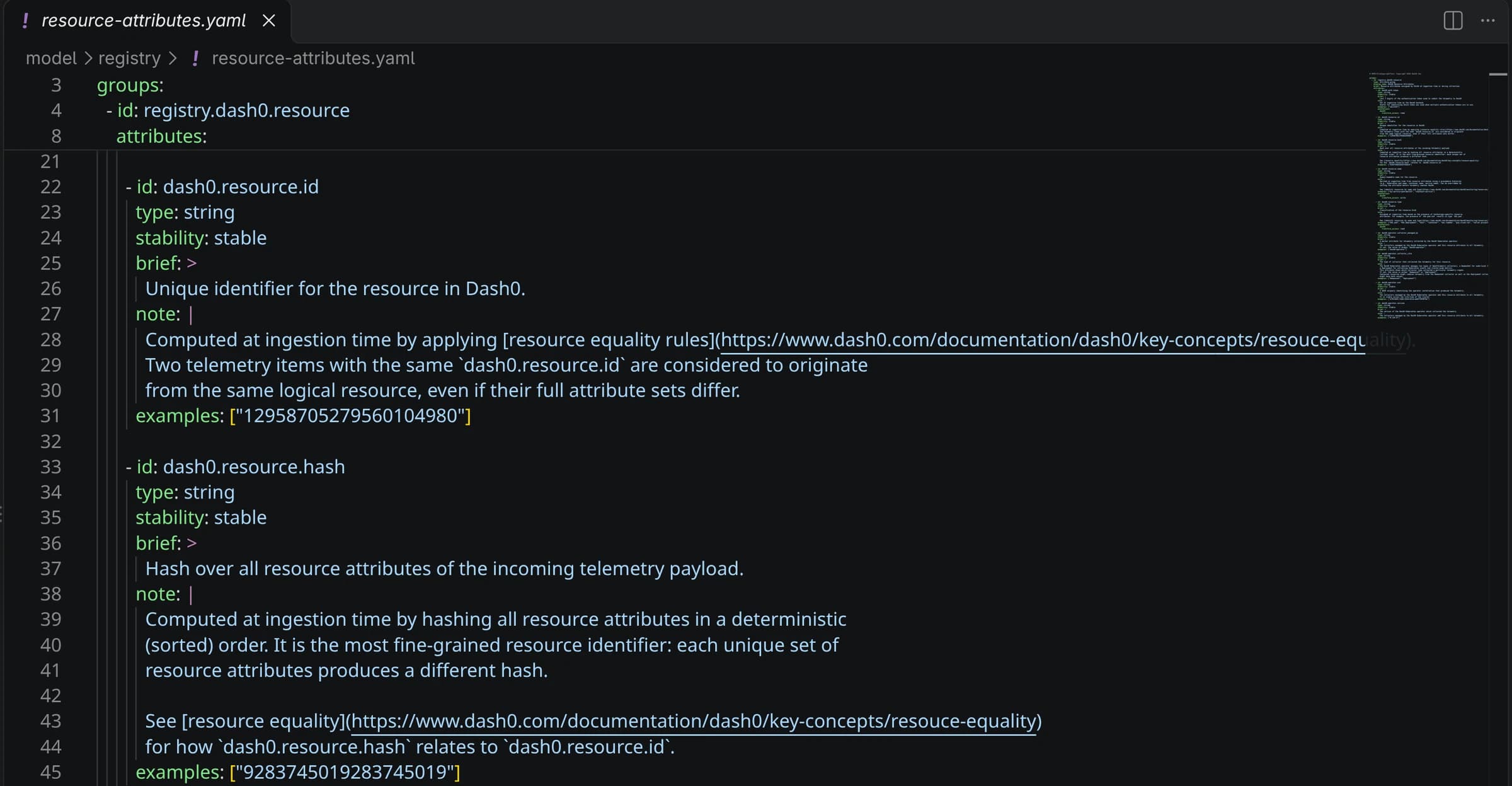The image size is (1512, 786).
Task: Click 'type: string' on line 23
Action: (x=185, y=212)
